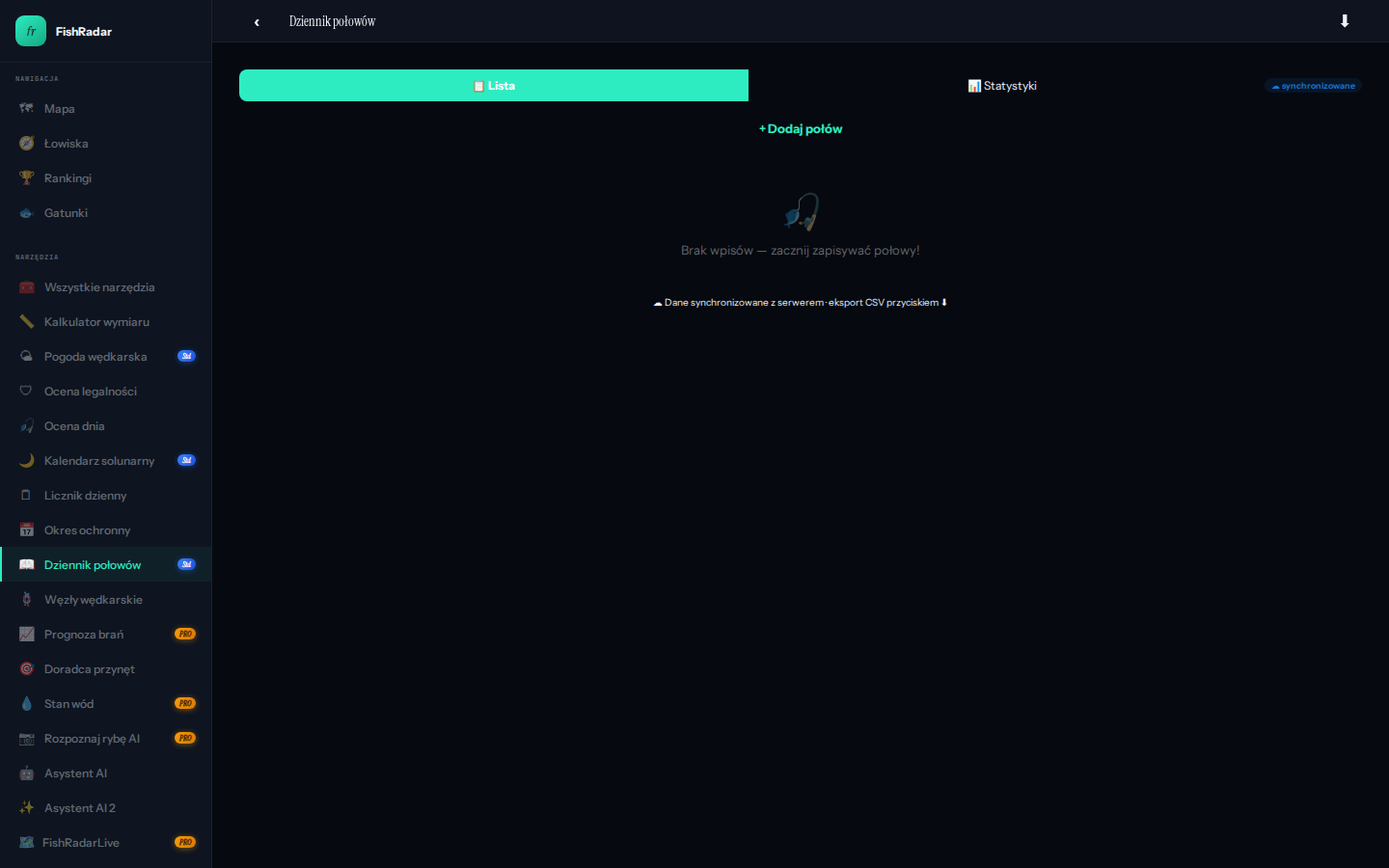Switch to the Statystyki tab
Screen dimensions: 1389x868
[1002, 86]
